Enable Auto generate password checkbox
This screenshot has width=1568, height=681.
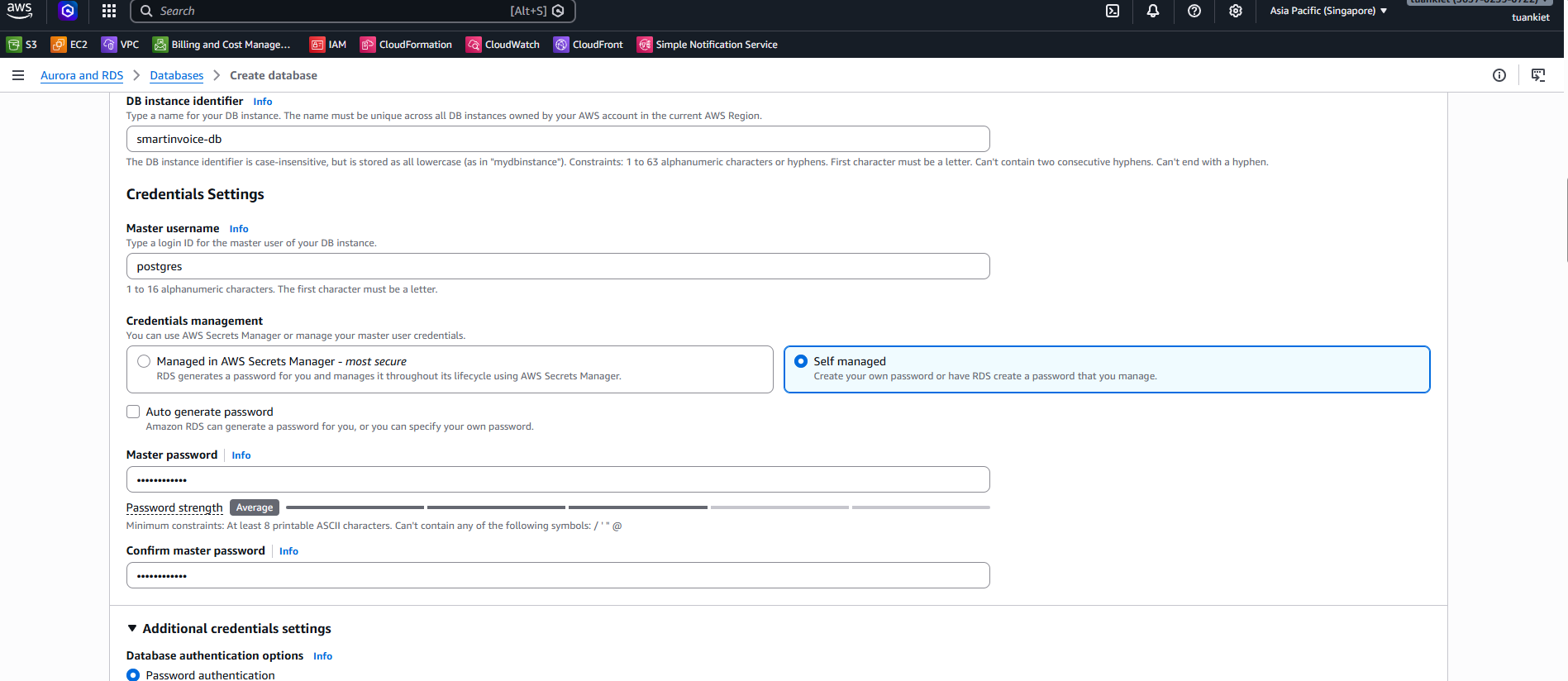point(133,412)
